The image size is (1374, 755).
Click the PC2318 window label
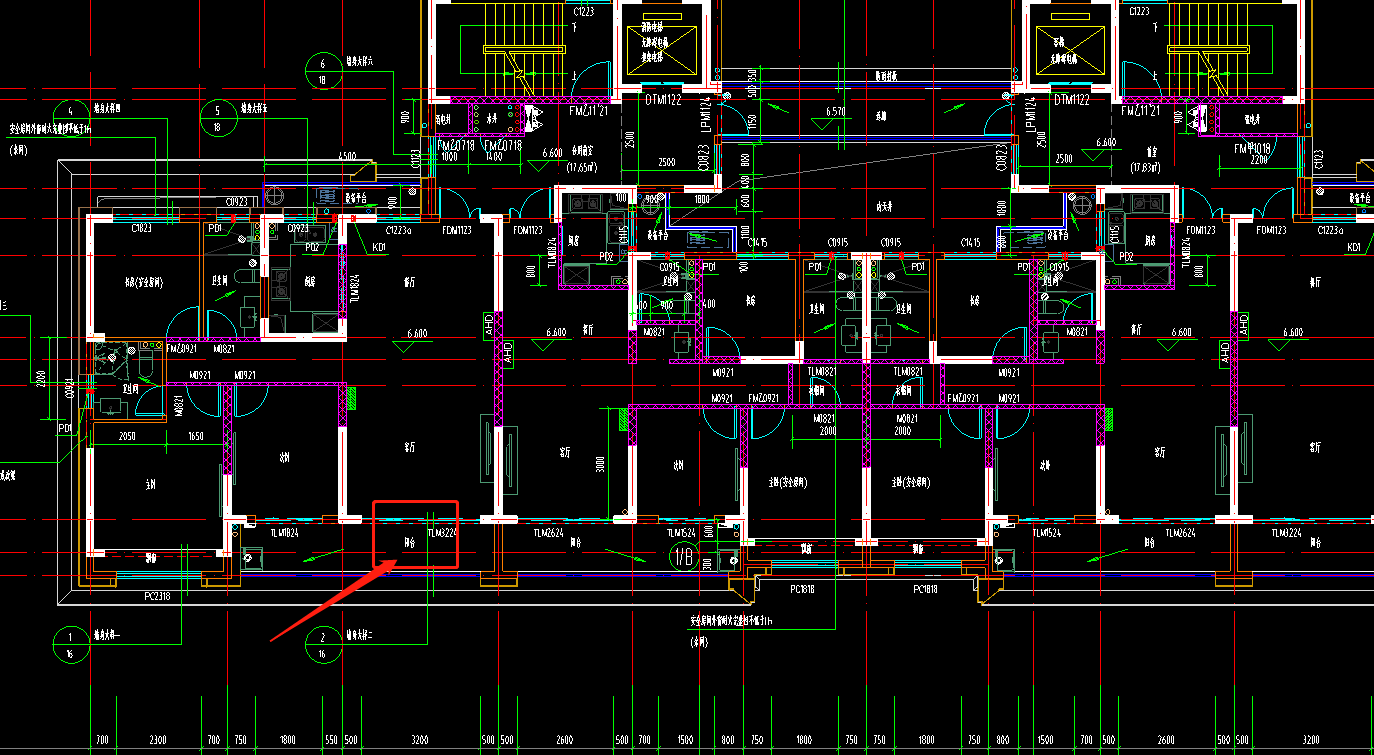click(157, 596)
